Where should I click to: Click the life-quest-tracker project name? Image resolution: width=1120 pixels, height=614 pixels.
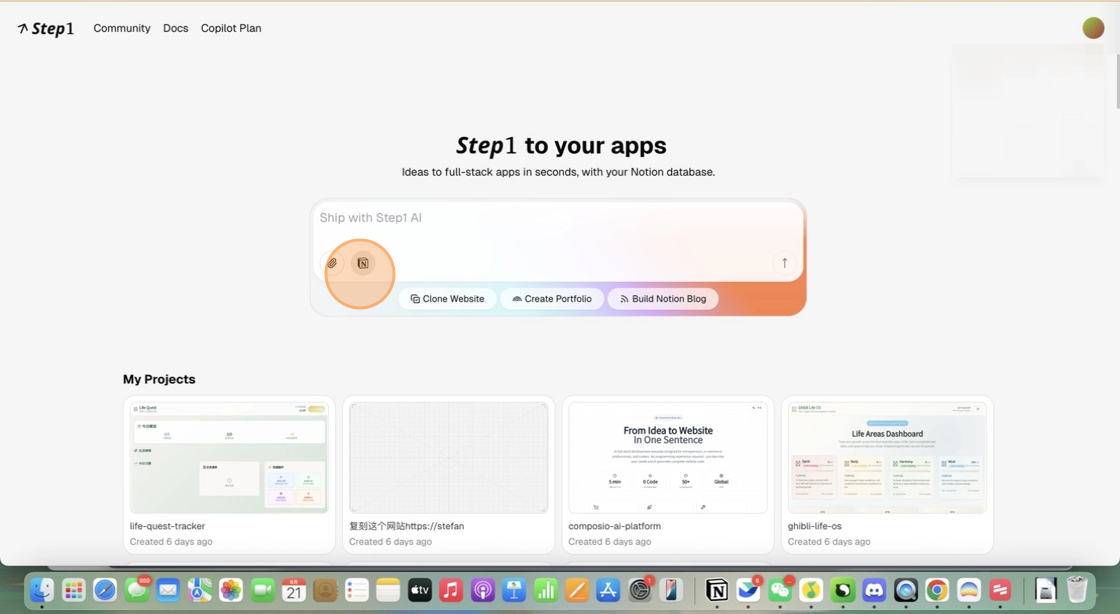(x=167, y=526)
